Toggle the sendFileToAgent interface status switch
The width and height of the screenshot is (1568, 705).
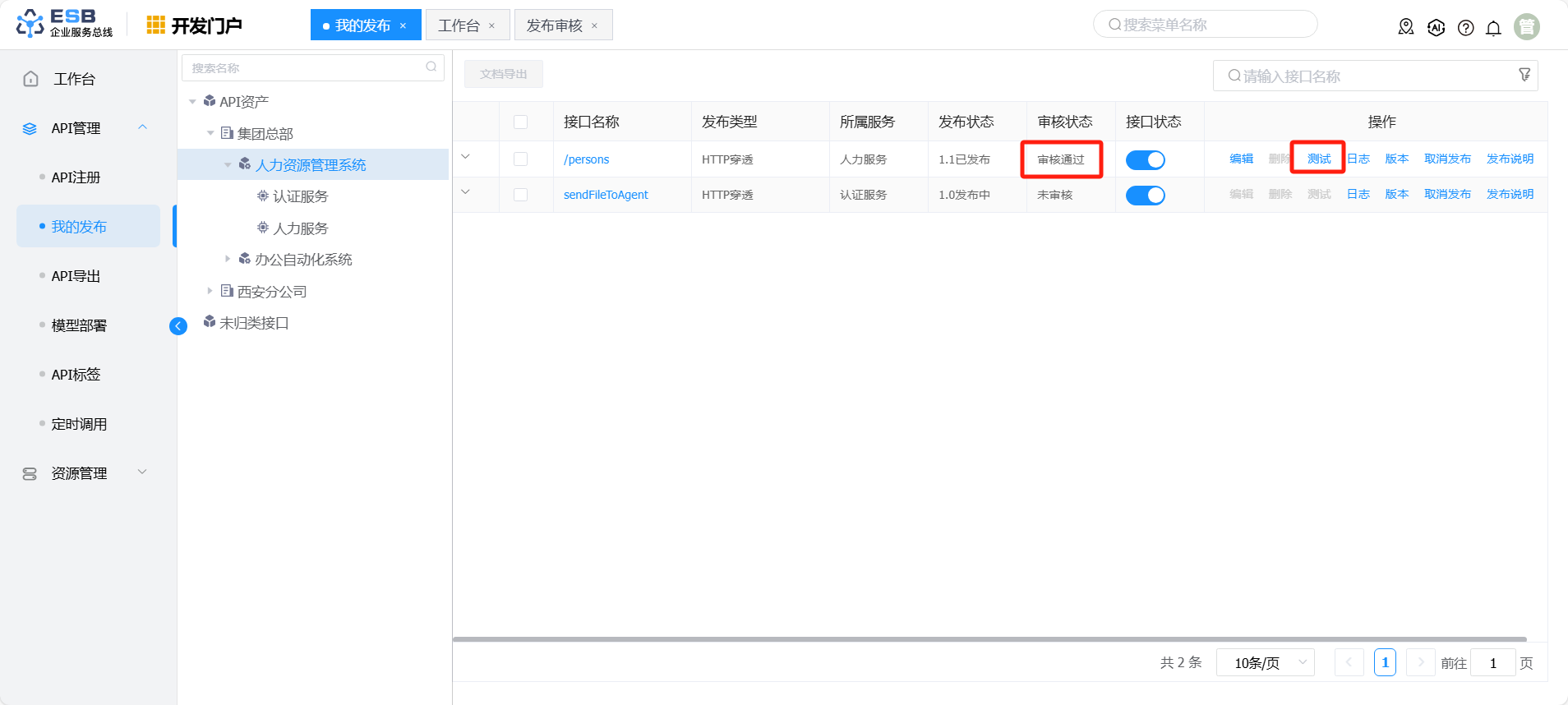1145,196
